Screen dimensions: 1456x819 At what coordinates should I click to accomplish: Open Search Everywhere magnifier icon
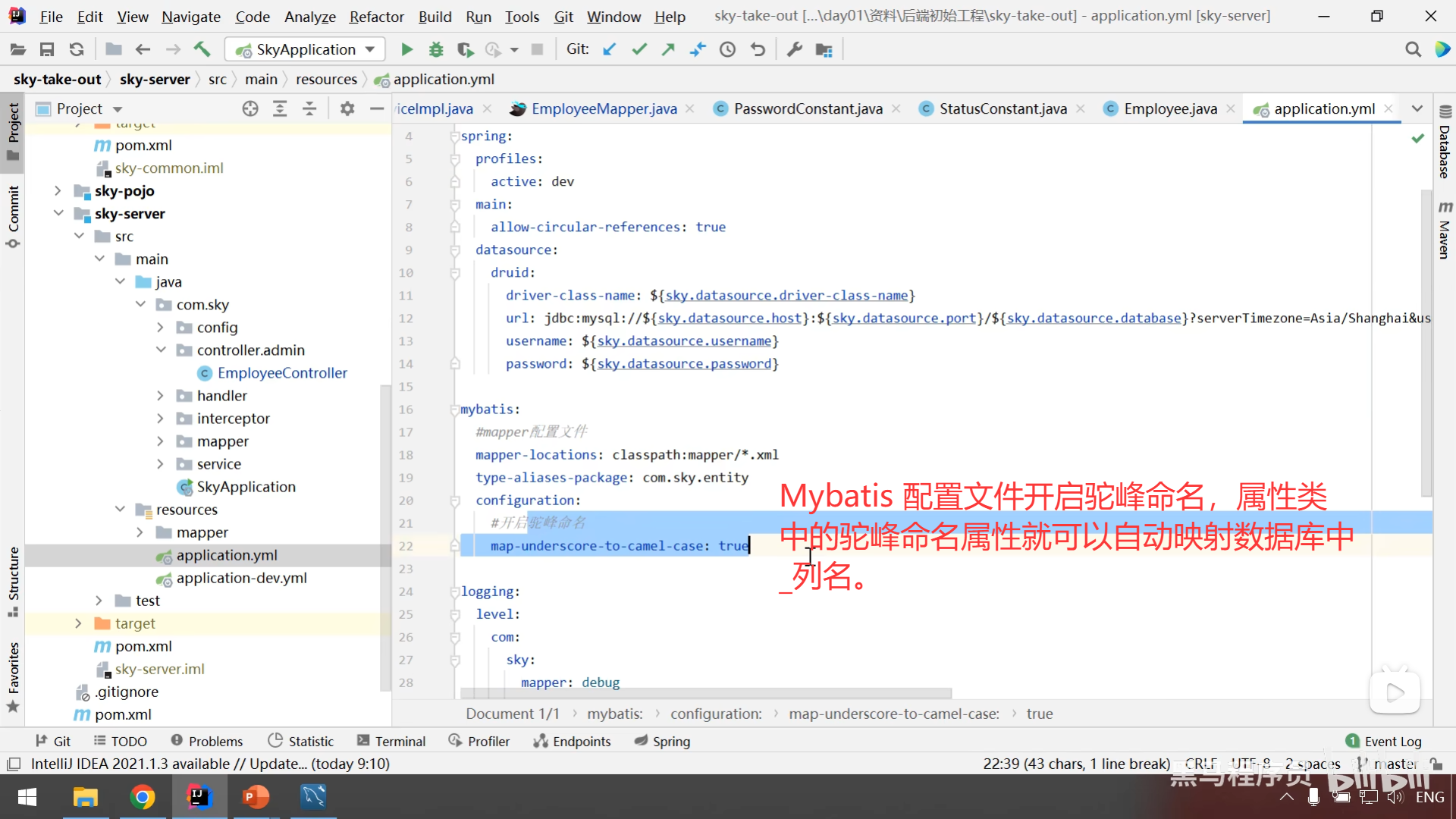[1413, 49]
